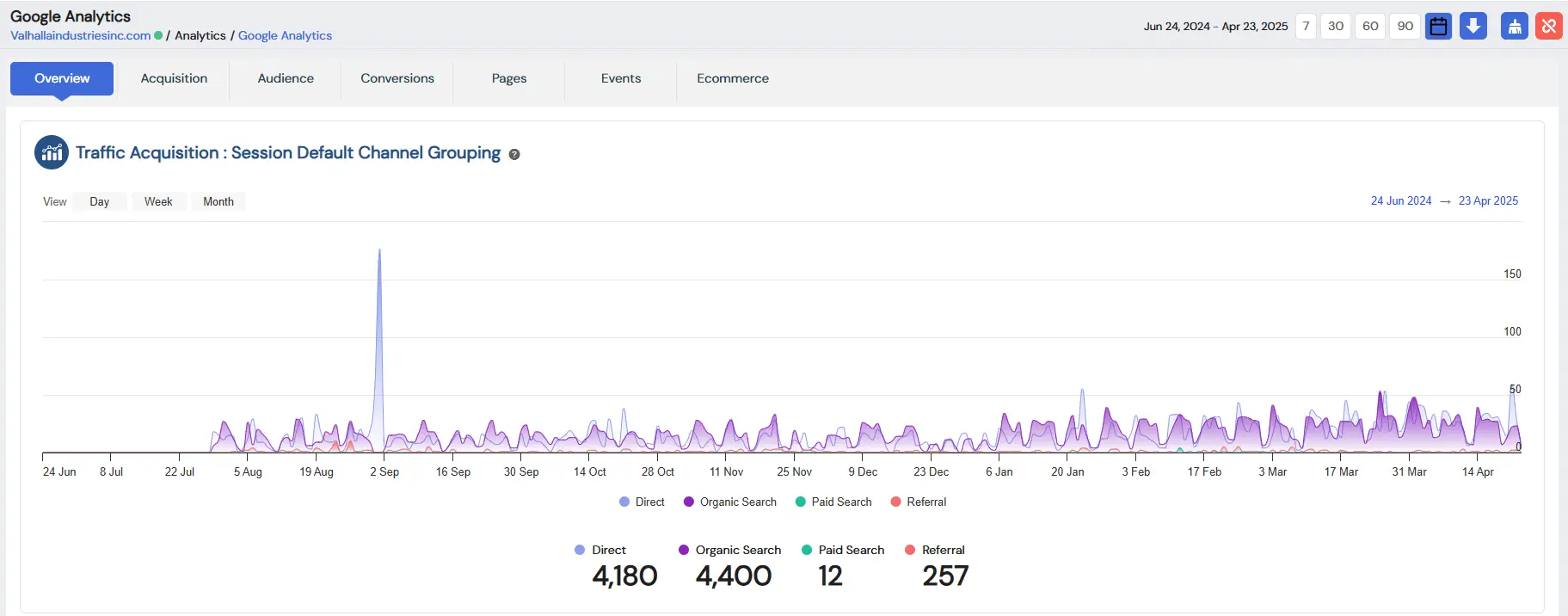The image size is (1568, 616).
Task: Open the Valhallaindustriesinc.com breadcrumb link
Action: tap(81, 35)
